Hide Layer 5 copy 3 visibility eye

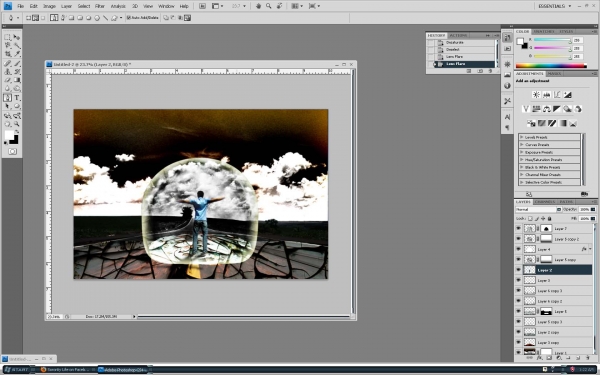tap(518, 321)
